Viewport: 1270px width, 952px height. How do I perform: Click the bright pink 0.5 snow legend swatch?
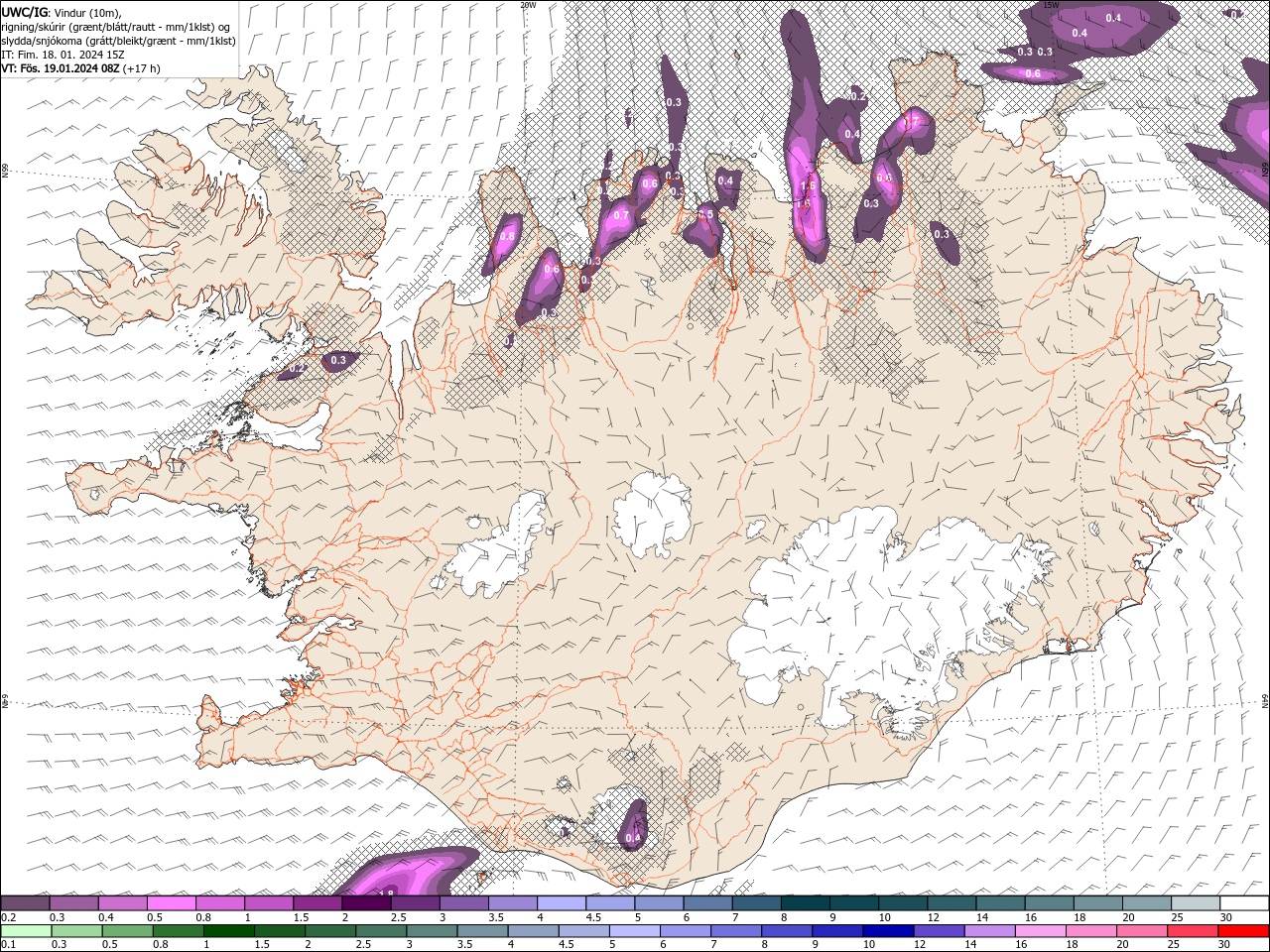(172, 903)
